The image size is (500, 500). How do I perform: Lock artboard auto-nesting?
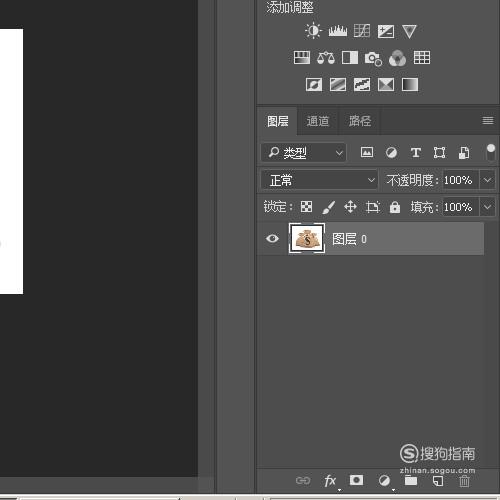[x=372, y=207]
